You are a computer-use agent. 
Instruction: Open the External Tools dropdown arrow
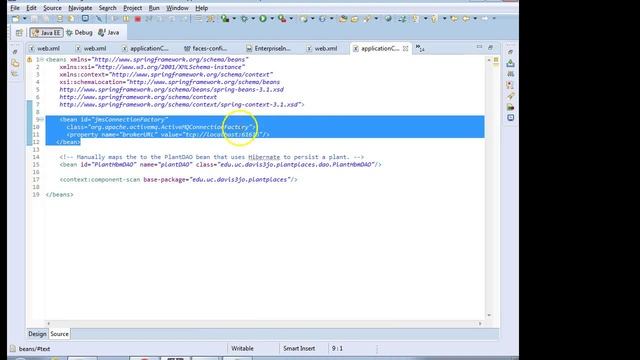click(291, 19)
